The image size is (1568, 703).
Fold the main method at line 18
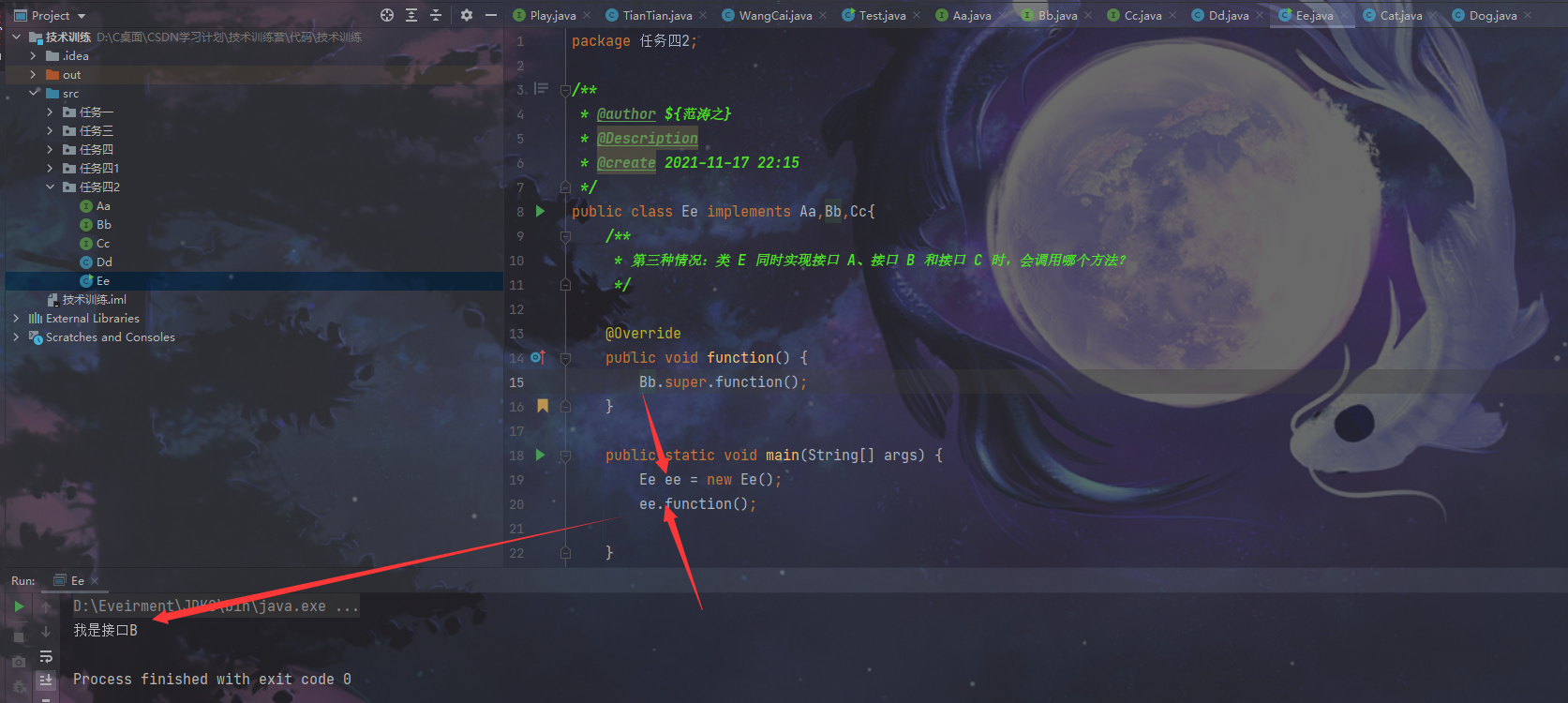[x=565, y=456]
